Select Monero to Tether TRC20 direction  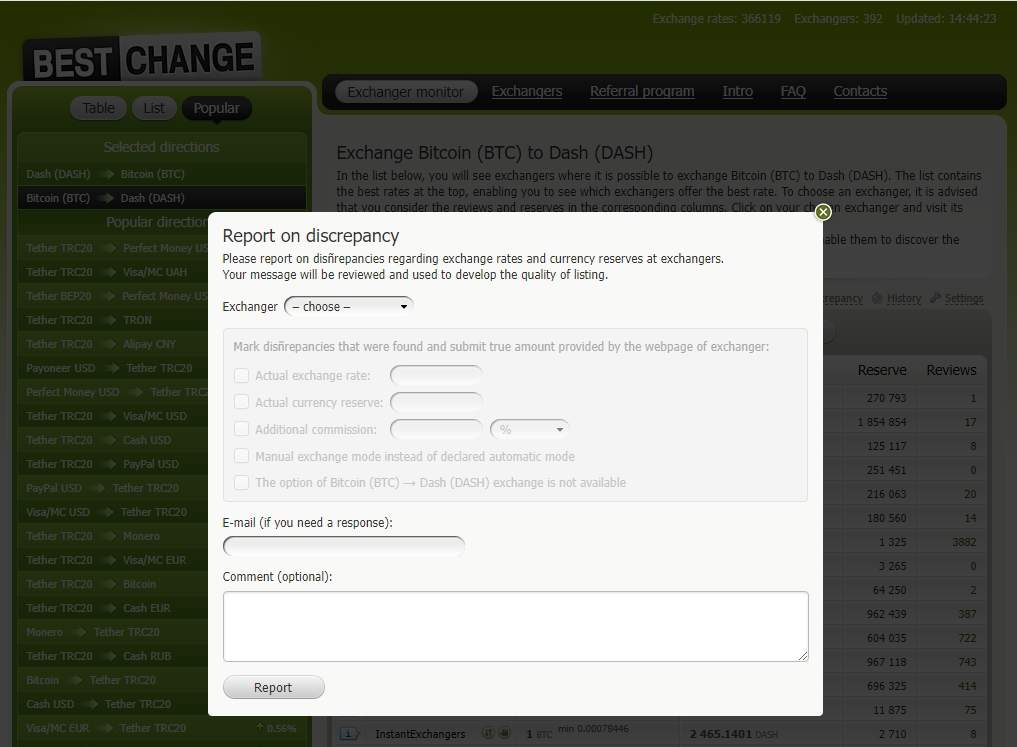point(114,632)
